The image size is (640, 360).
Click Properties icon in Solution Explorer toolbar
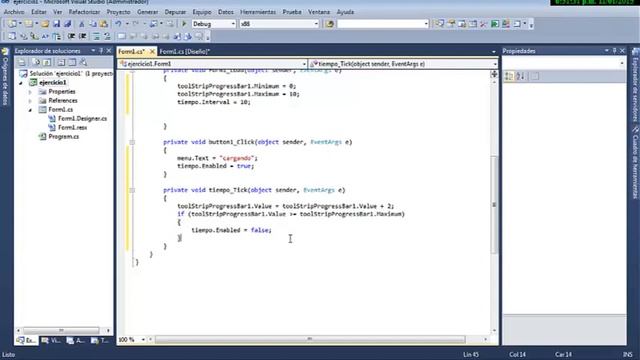(22, 62)
